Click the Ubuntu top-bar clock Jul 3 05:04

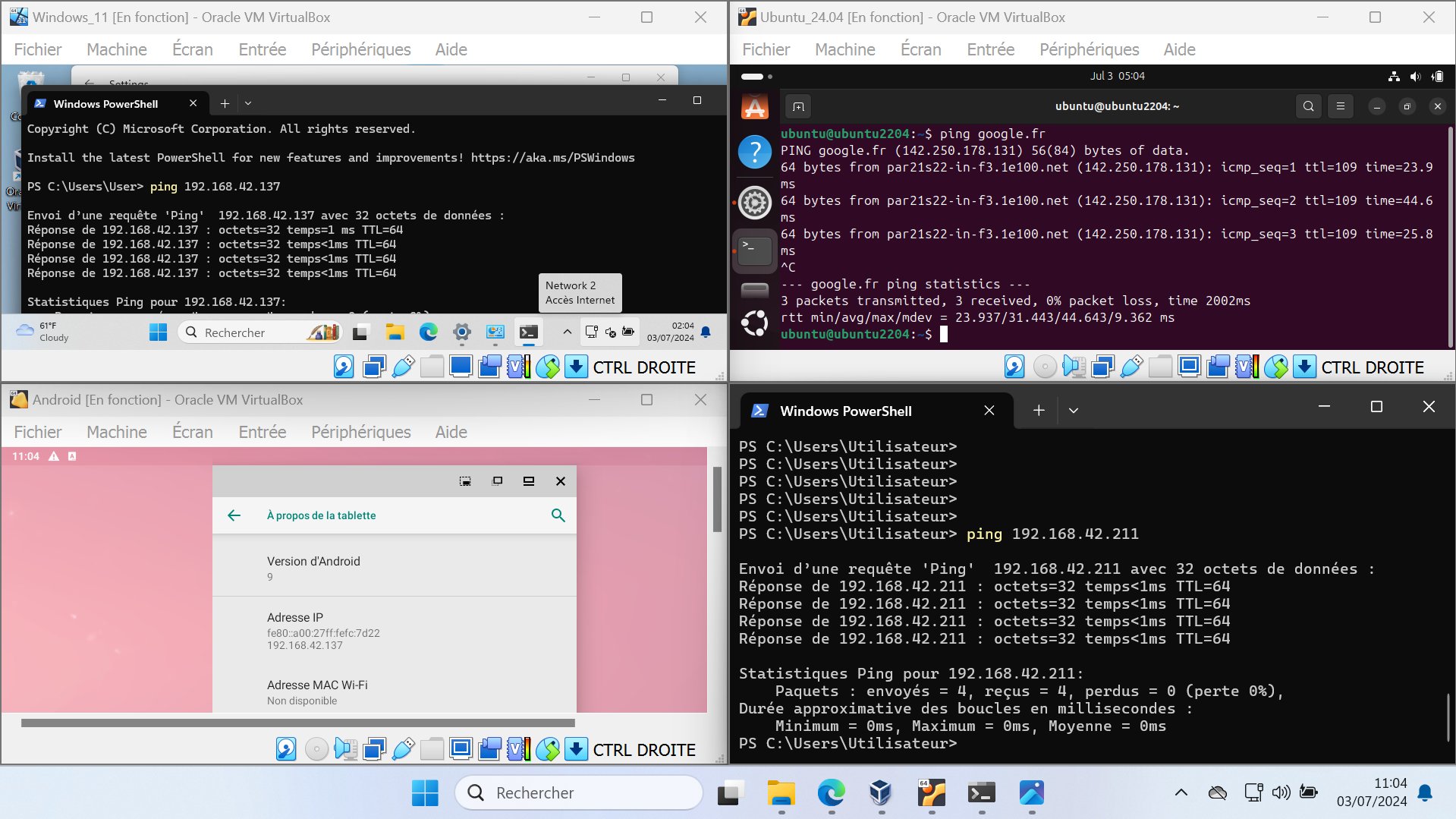pyautogui.click(x=1117, y=76)
